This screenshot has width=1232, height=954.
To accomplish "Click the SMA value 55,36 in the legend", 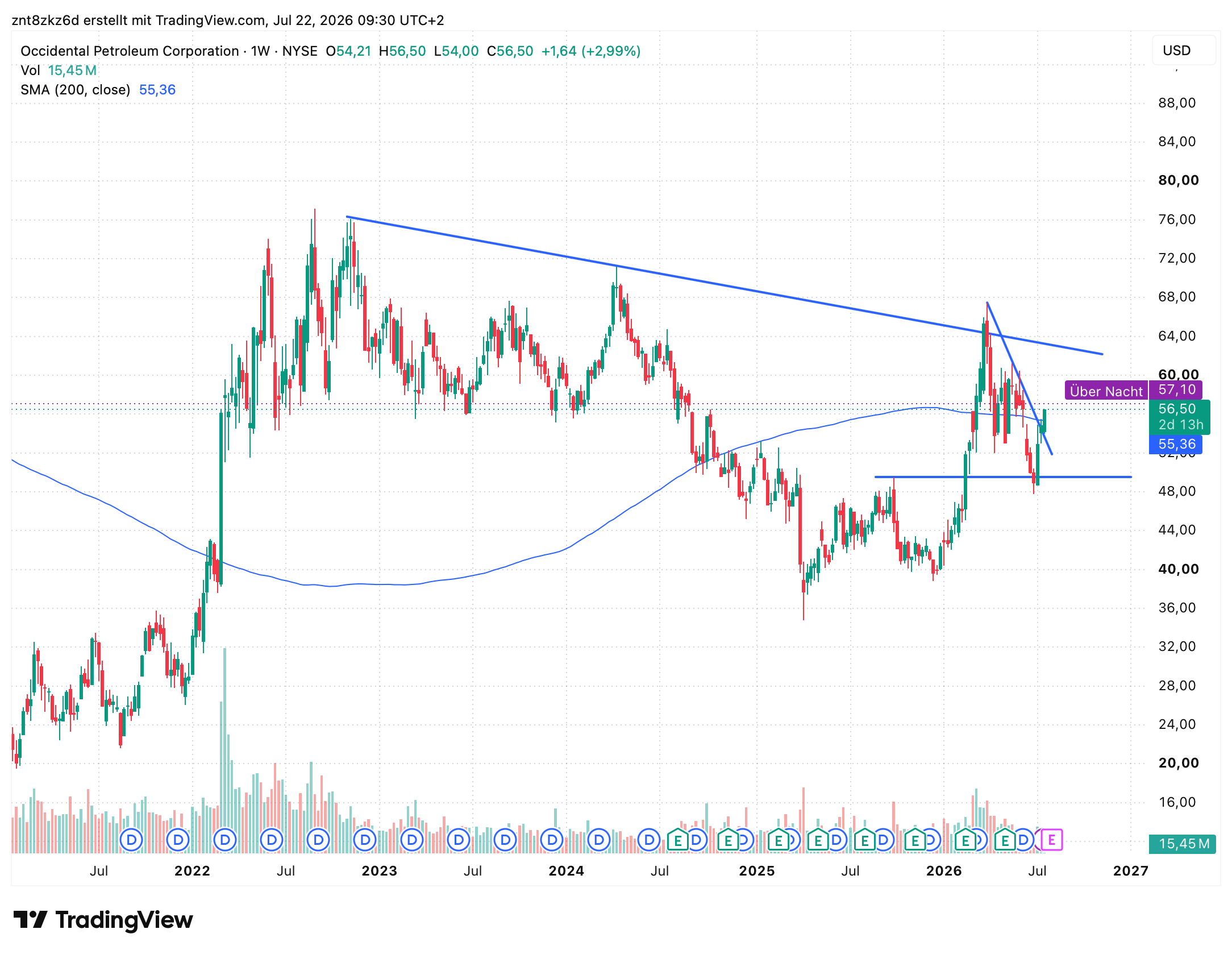I will [157, 90].
